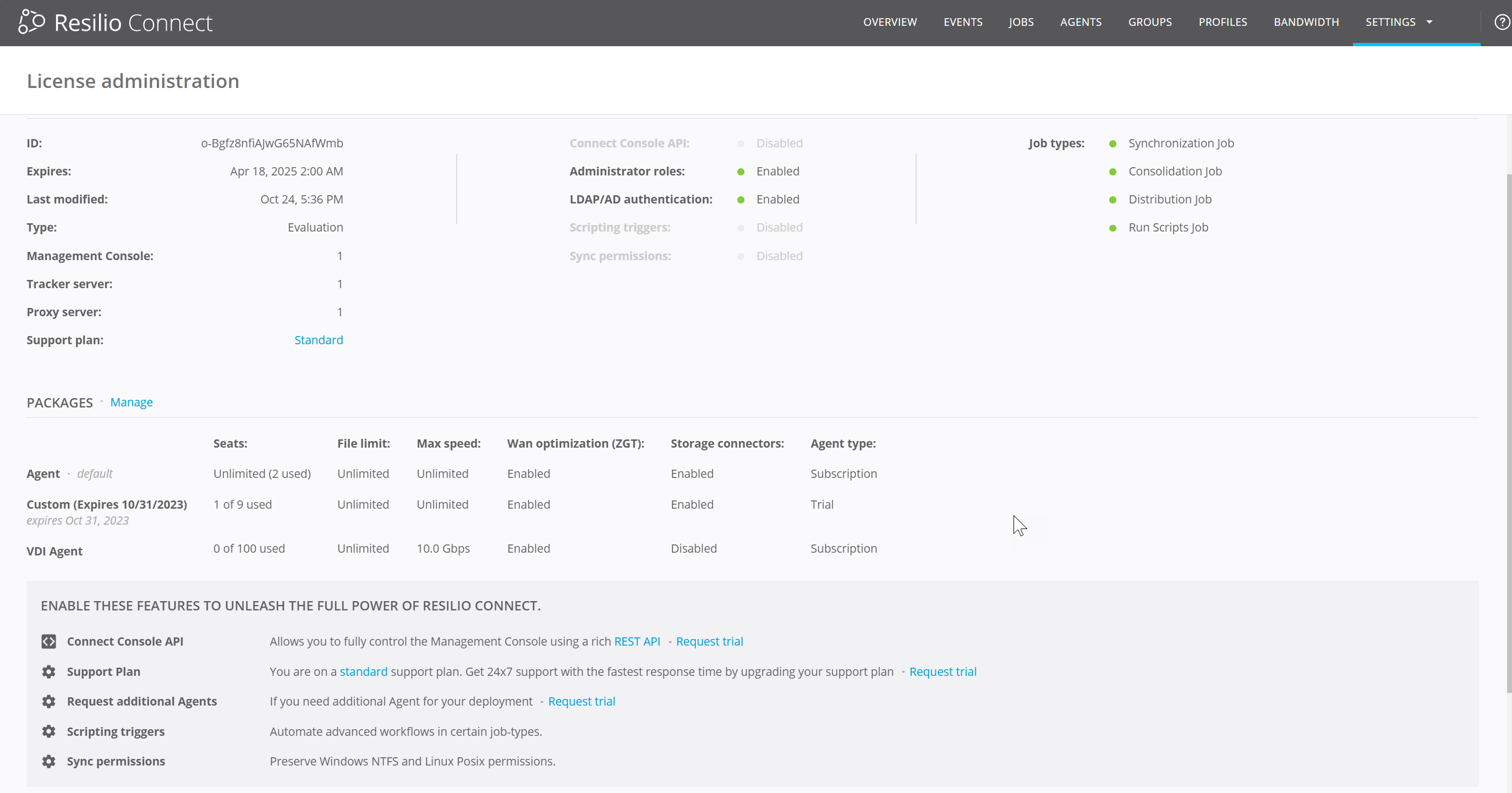The height and width of the screenshot is (793, 1512).
Task: Open the Jobs tab
Action: point(1021,23)
